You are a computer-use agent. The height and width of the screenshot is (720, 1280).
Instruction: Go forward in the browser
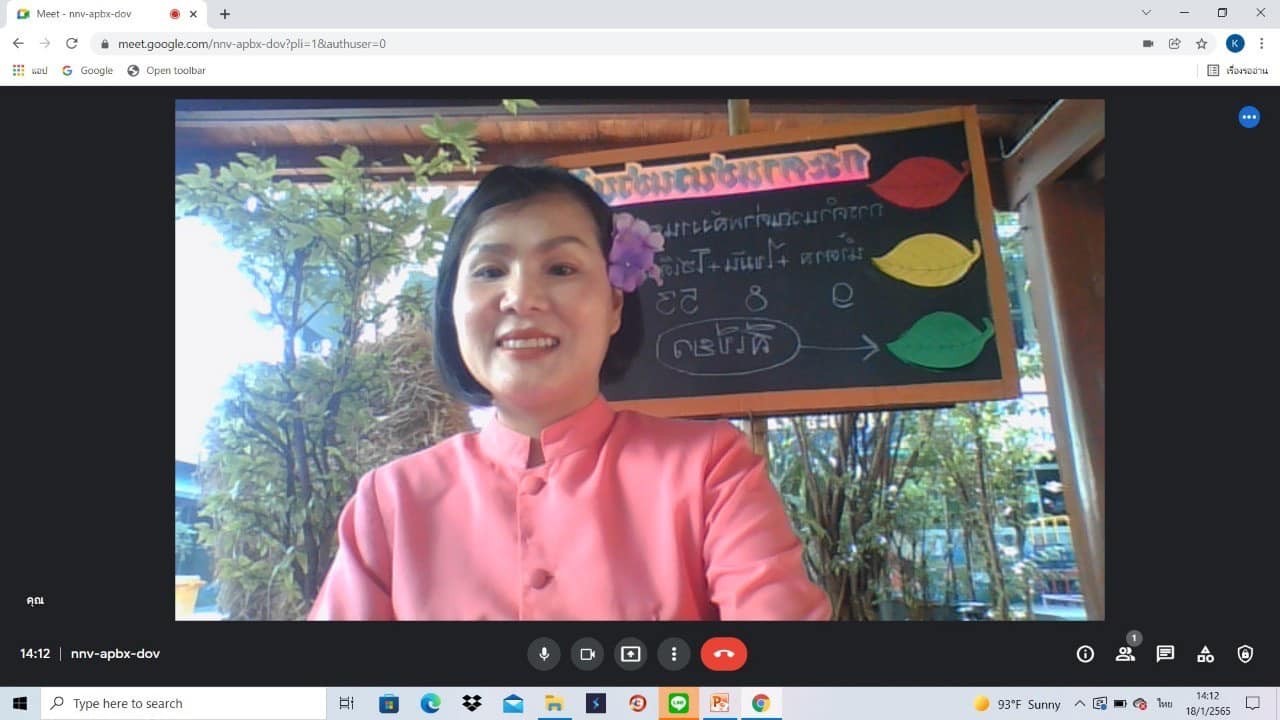(x=45, y=43)
